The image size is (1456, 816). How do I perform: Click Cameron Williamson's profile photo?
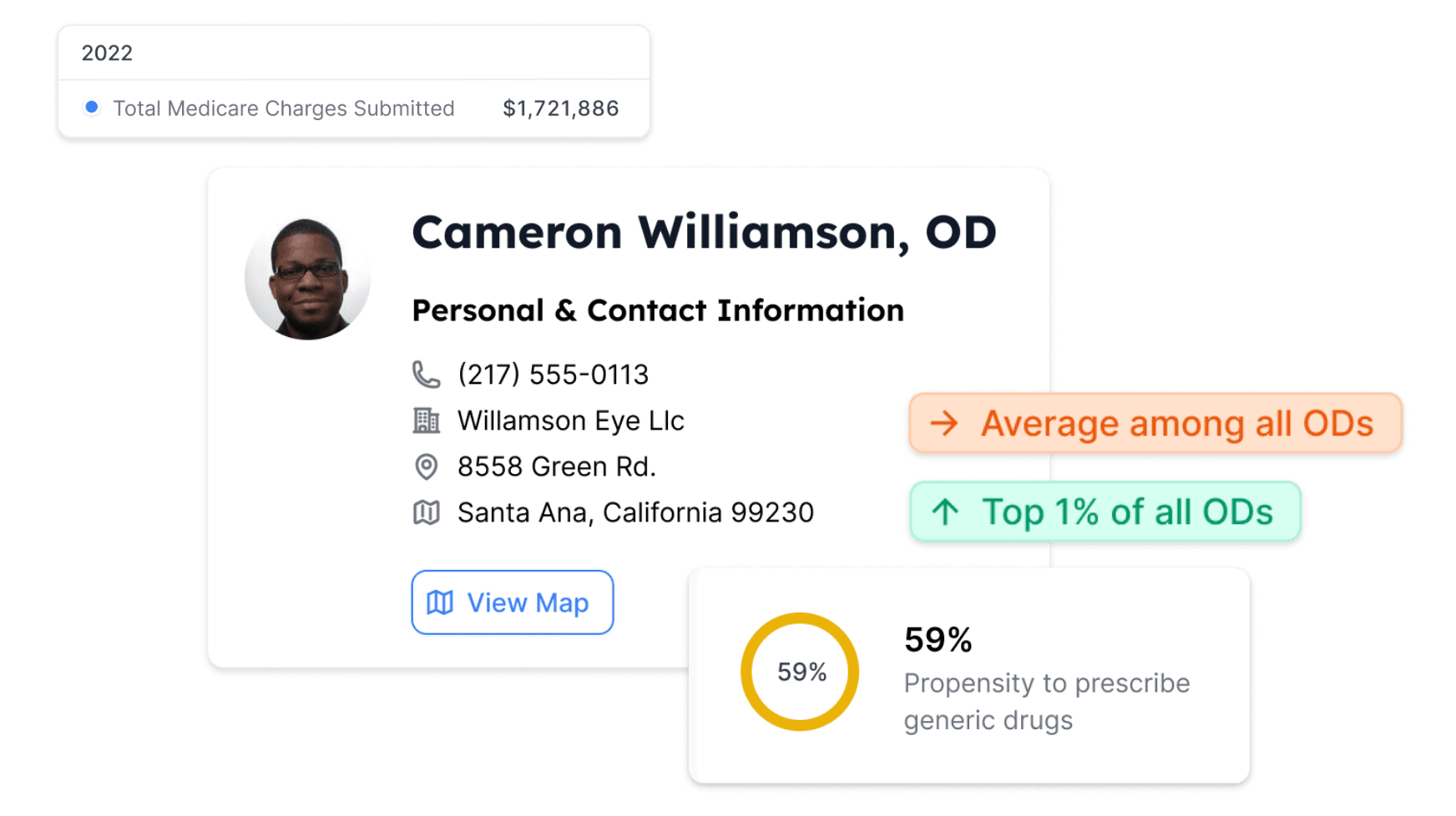[307, 279]
